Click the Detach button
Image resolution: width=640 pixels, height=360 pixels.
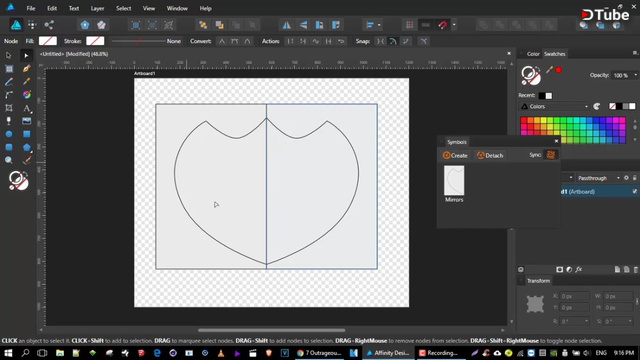[490, 156]
